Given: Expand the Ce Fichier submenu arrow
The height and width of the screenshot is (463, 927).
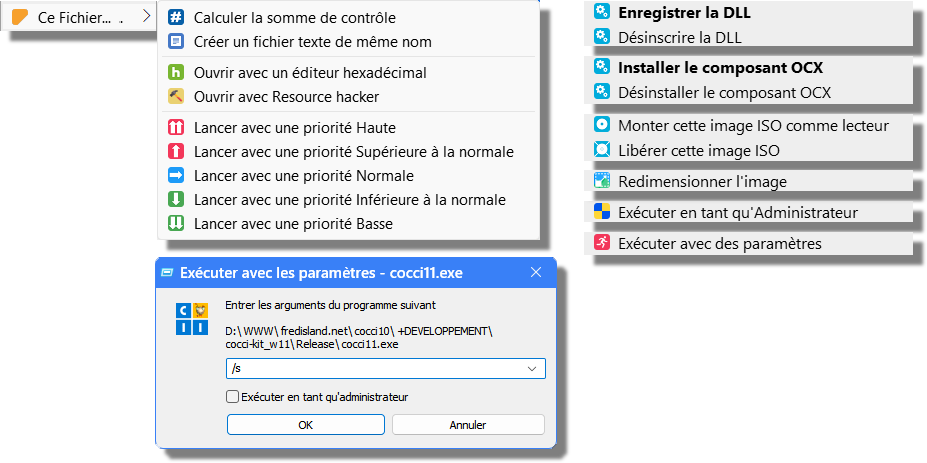Looking at the screenshot, I should [x=146, y=16].
